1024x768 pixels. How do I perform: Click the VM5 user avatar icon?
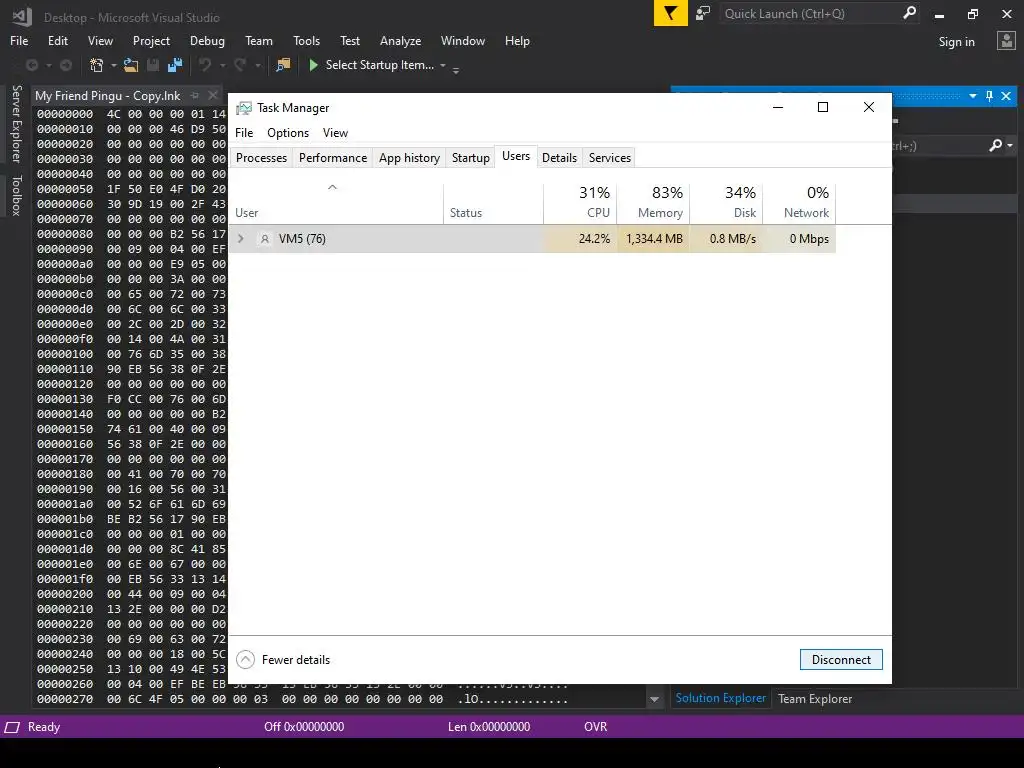point(264,239)
